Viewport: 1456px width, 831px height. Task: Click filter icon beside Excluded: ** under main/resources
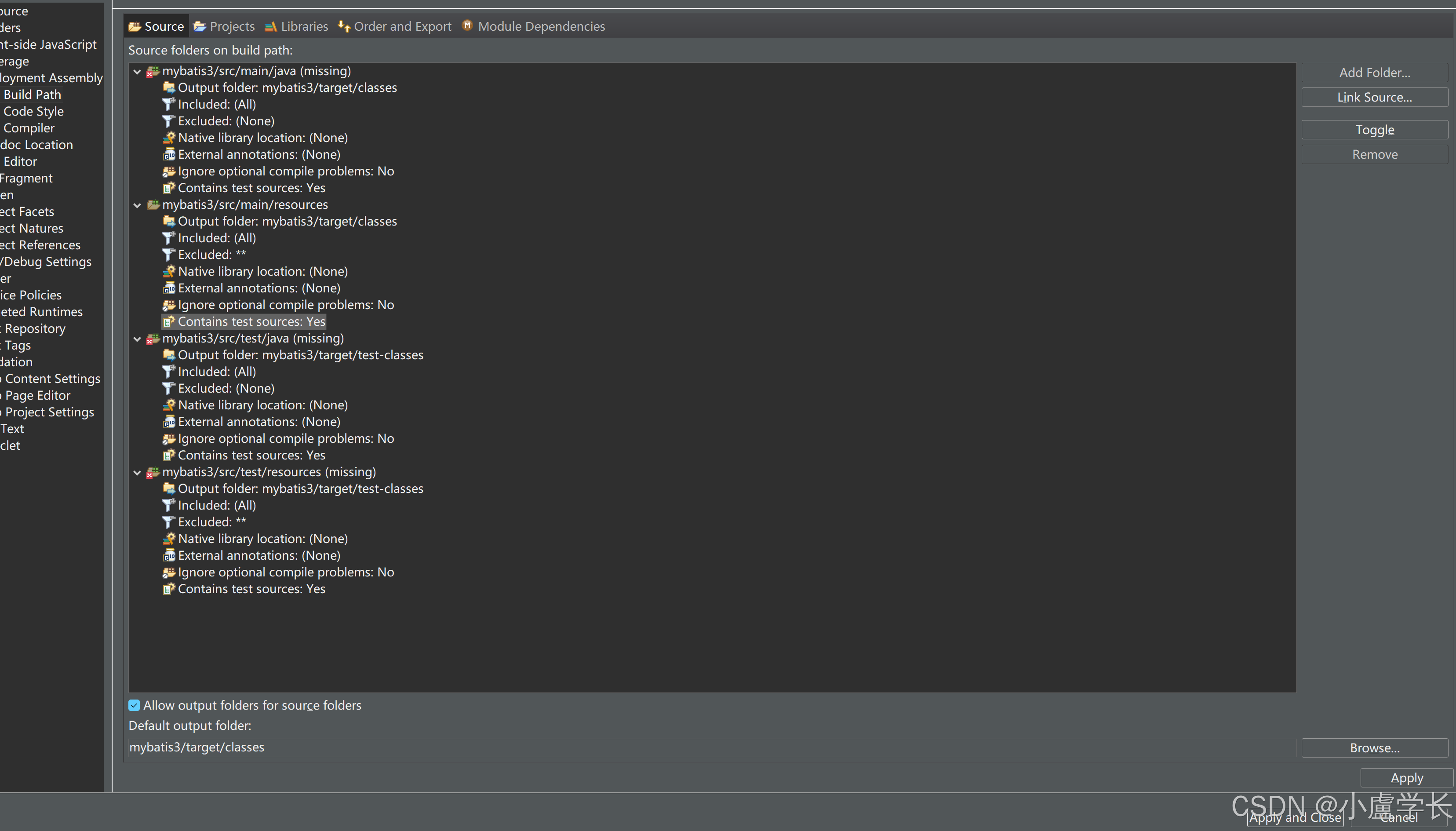click(x=168, y=255)
